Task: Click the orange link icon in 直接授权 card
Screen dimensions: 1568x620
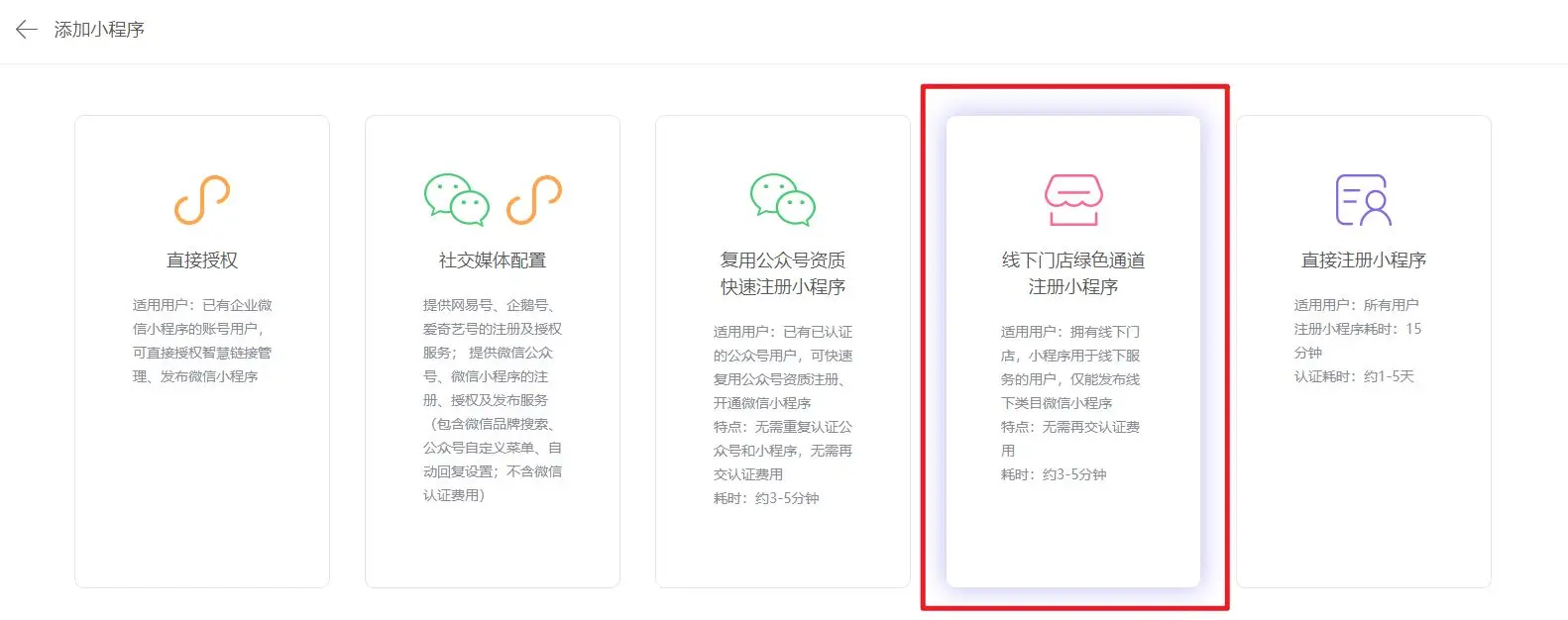Action: click(202, 200)
